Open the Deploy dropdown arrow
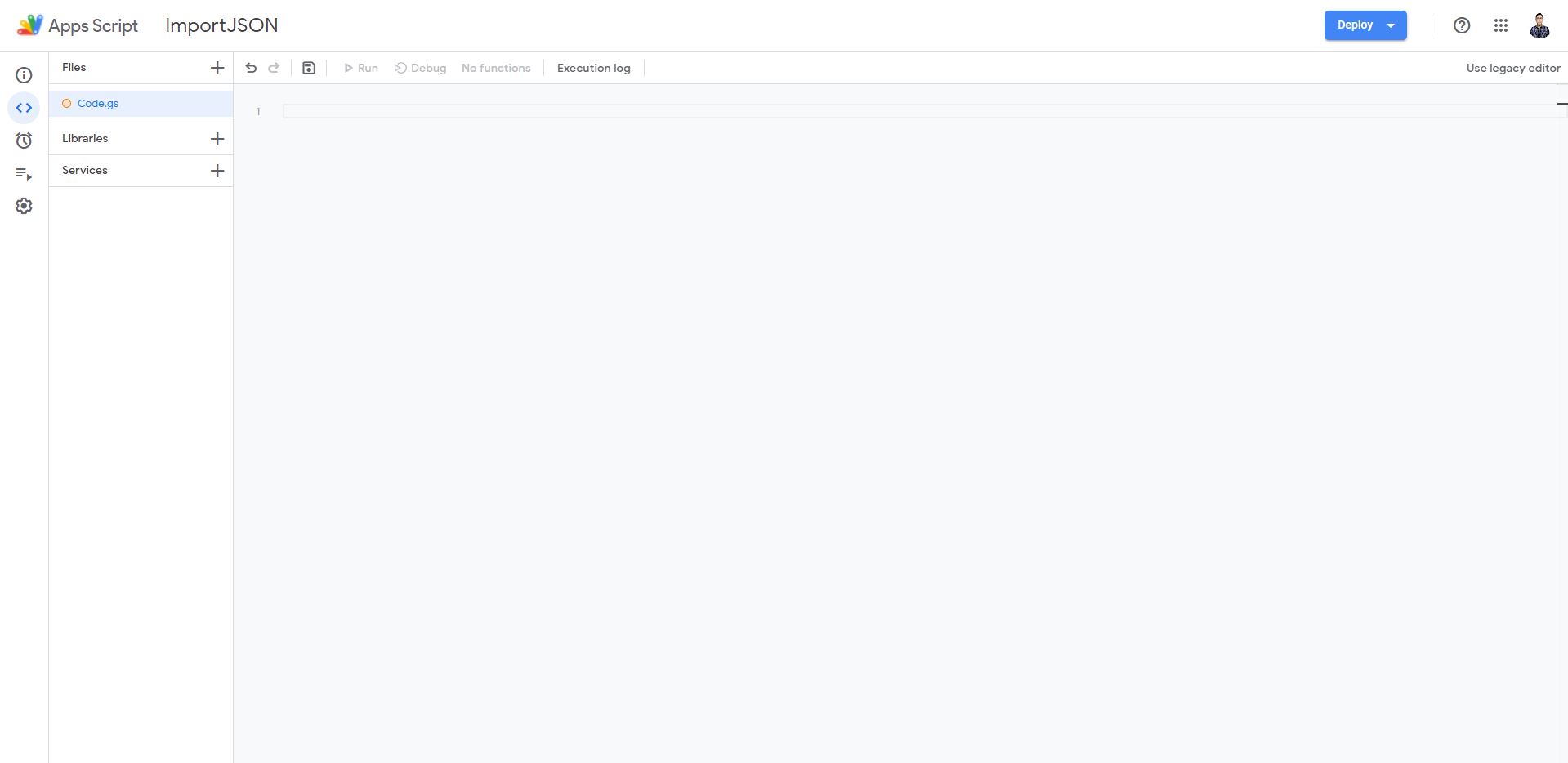 coord(1392,25)
